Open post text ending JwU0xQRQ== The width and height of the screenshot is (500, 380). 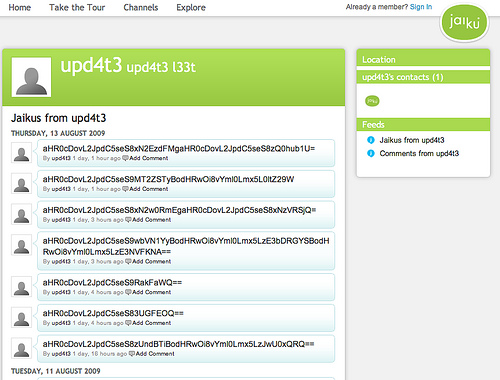pyautogui.click(x=178, y=344)
